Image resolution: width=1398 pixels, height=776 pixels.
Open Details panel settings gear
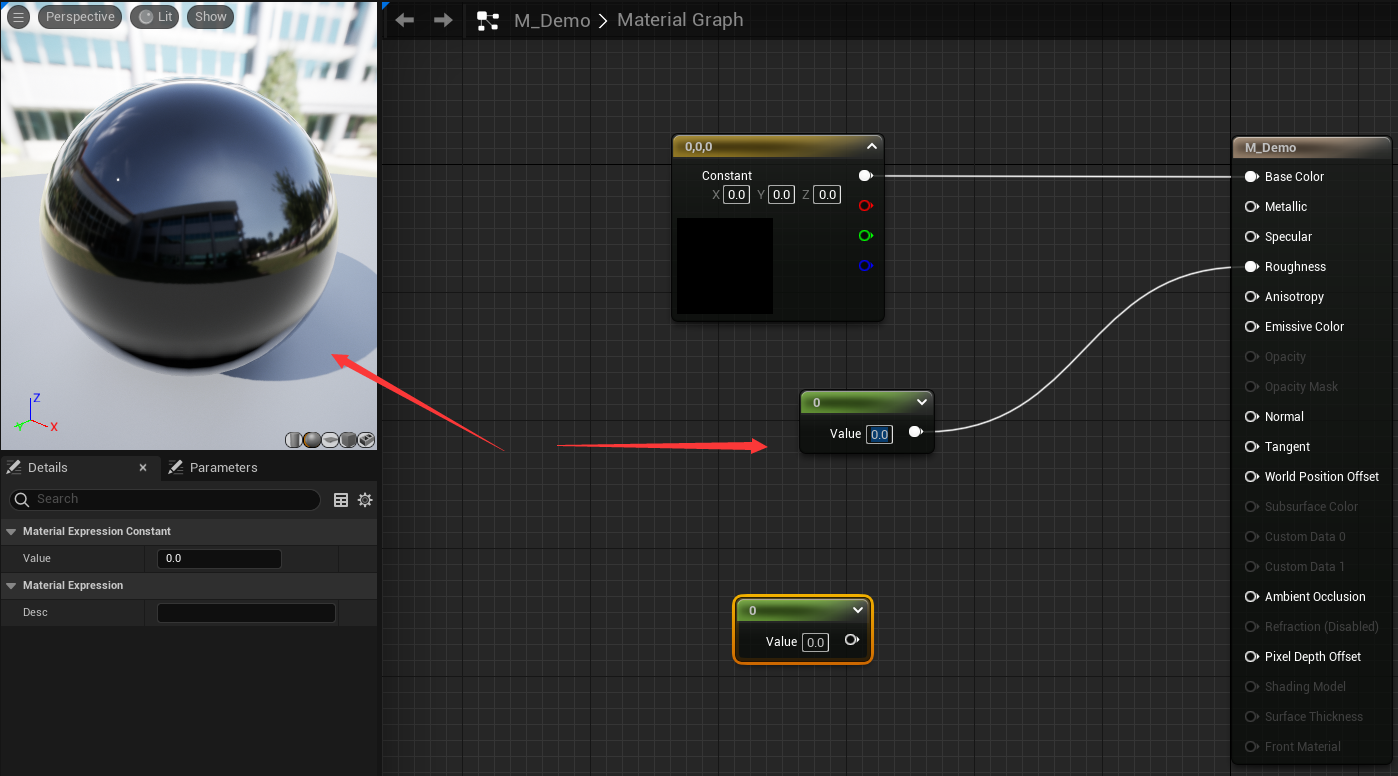coord(365,500)
